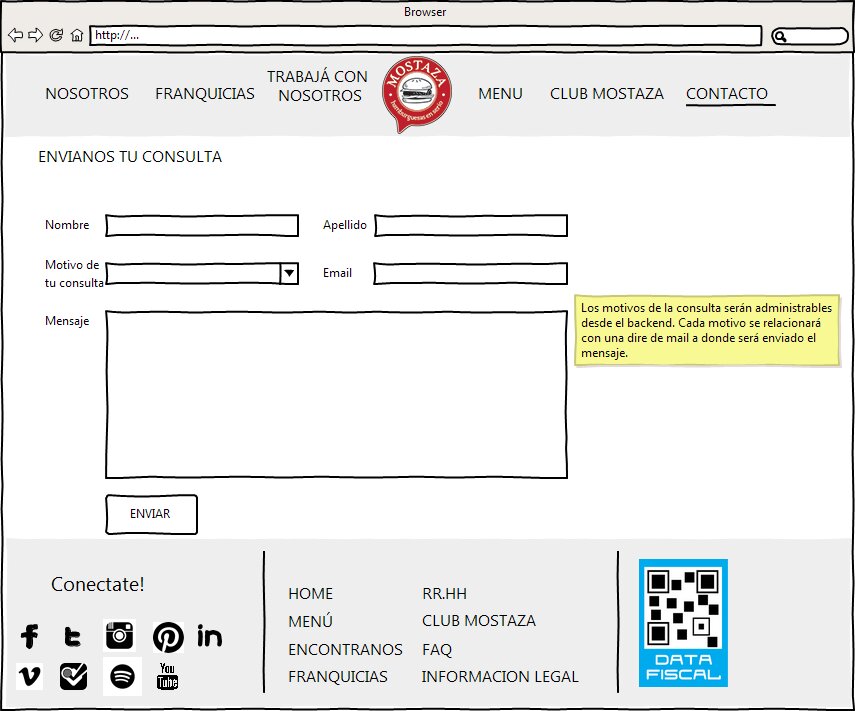This screenshot has height=711, width=855.
Task: Focus the Email input field
Action: pos(471,273)
